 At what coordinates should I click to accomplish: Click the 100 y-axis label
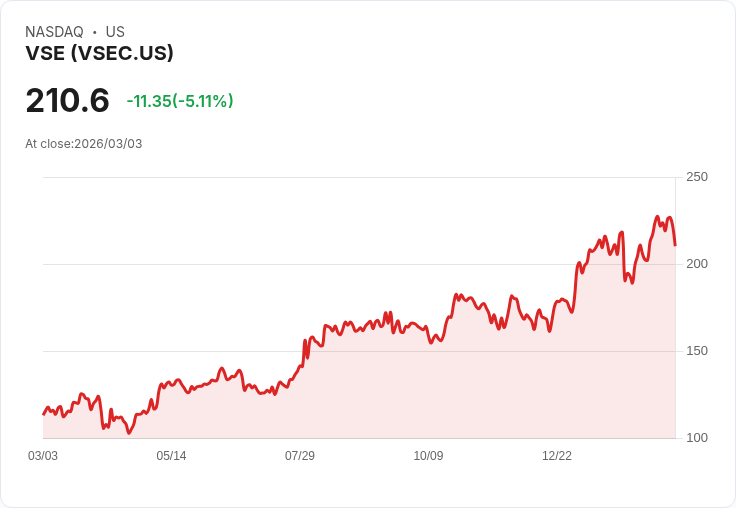point(696,438)
